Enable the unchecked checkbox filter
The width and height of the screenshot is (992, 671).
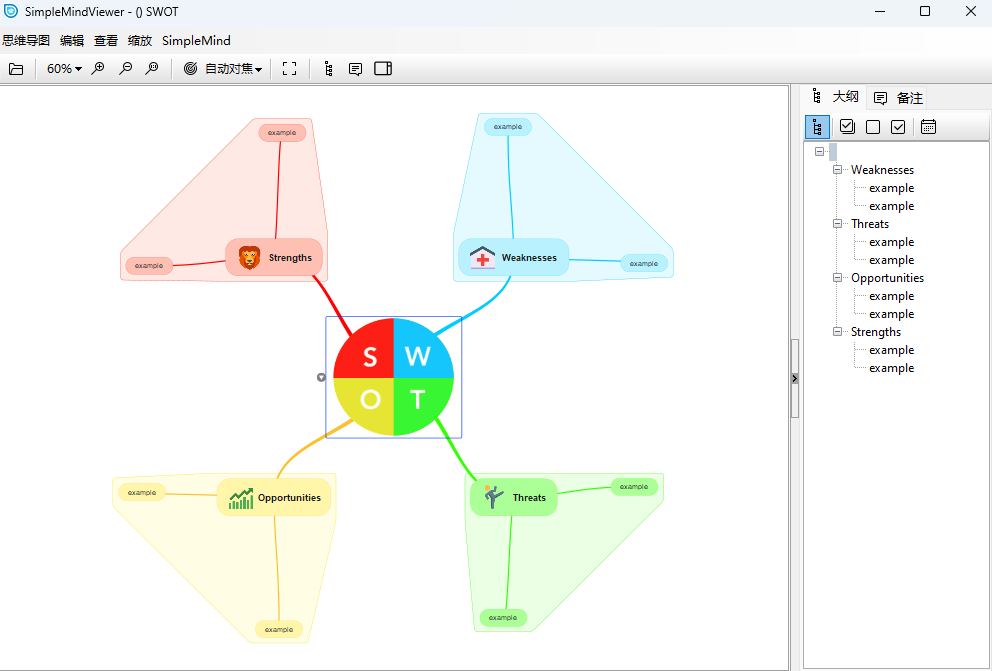872,126
